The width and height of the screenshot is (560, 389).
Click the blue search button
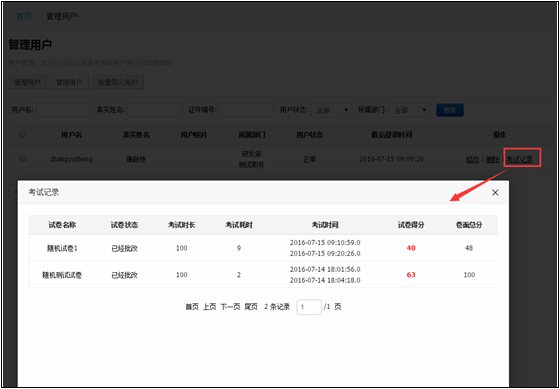pos(450,110)
